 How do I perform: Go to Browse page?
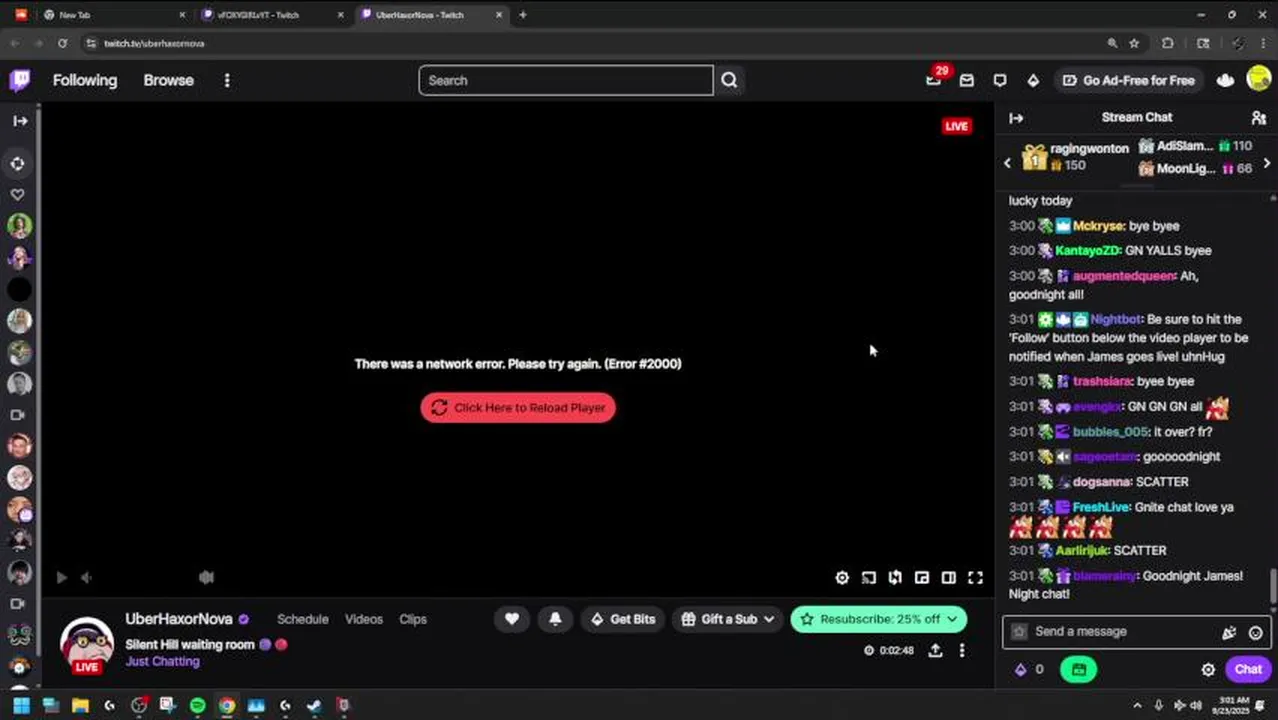pos(168,80)
